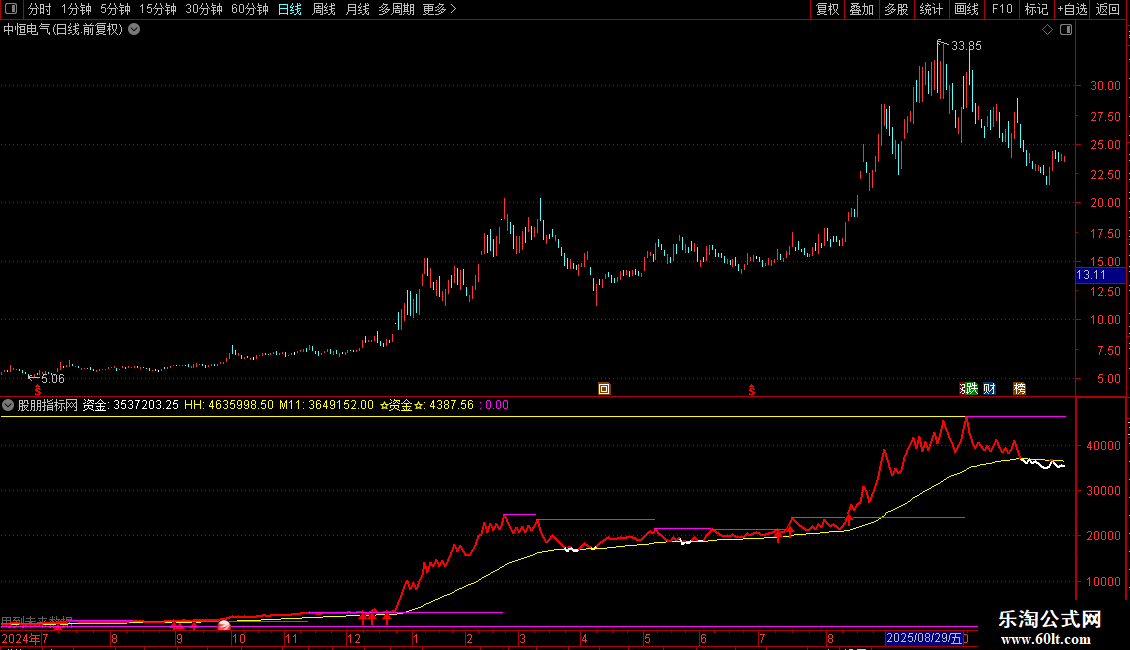The width and height of the screenshot is (1130, 650).
Task: Click the 中恒电气(日线.前复权) chart title
Action: (x=63, y=30)
